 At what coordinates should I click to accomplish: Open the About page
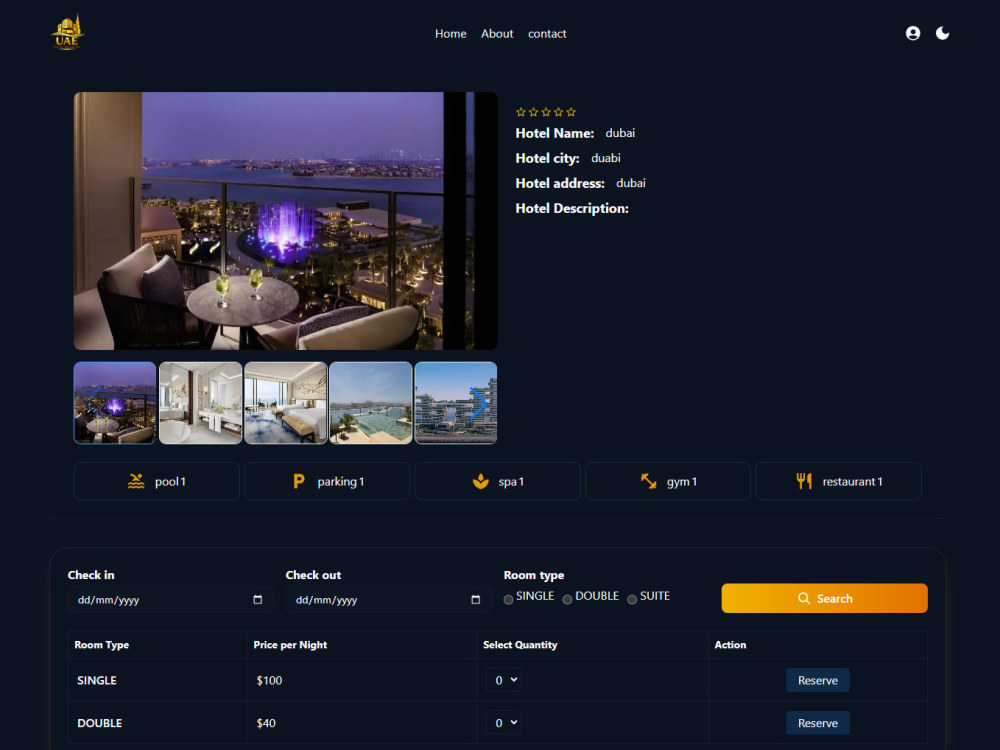[x=497, y=34]
